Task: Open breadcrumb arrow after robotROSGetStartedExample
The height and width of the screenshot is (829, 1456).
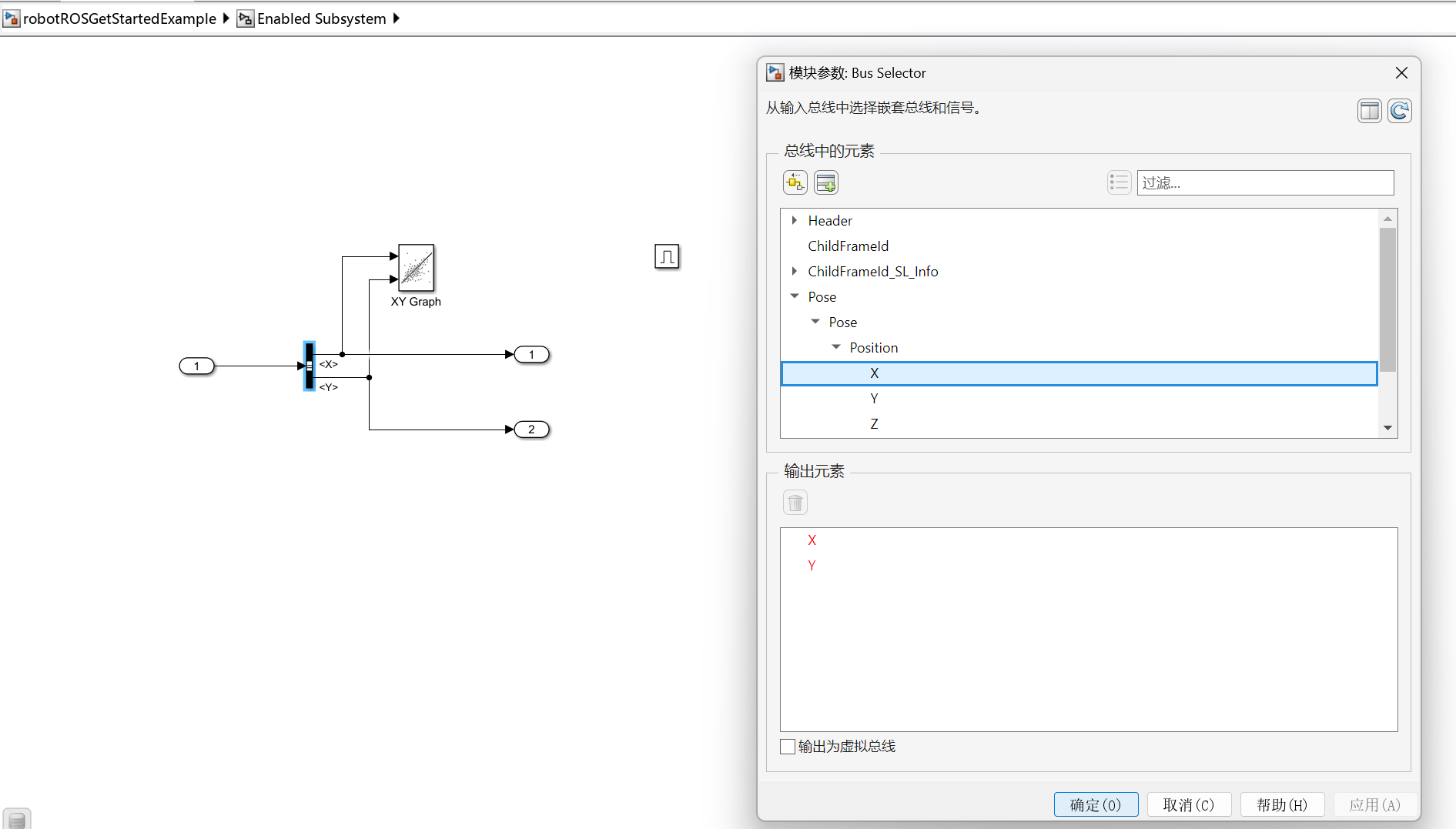Action: pyautogui.click(x=226, y=18)
